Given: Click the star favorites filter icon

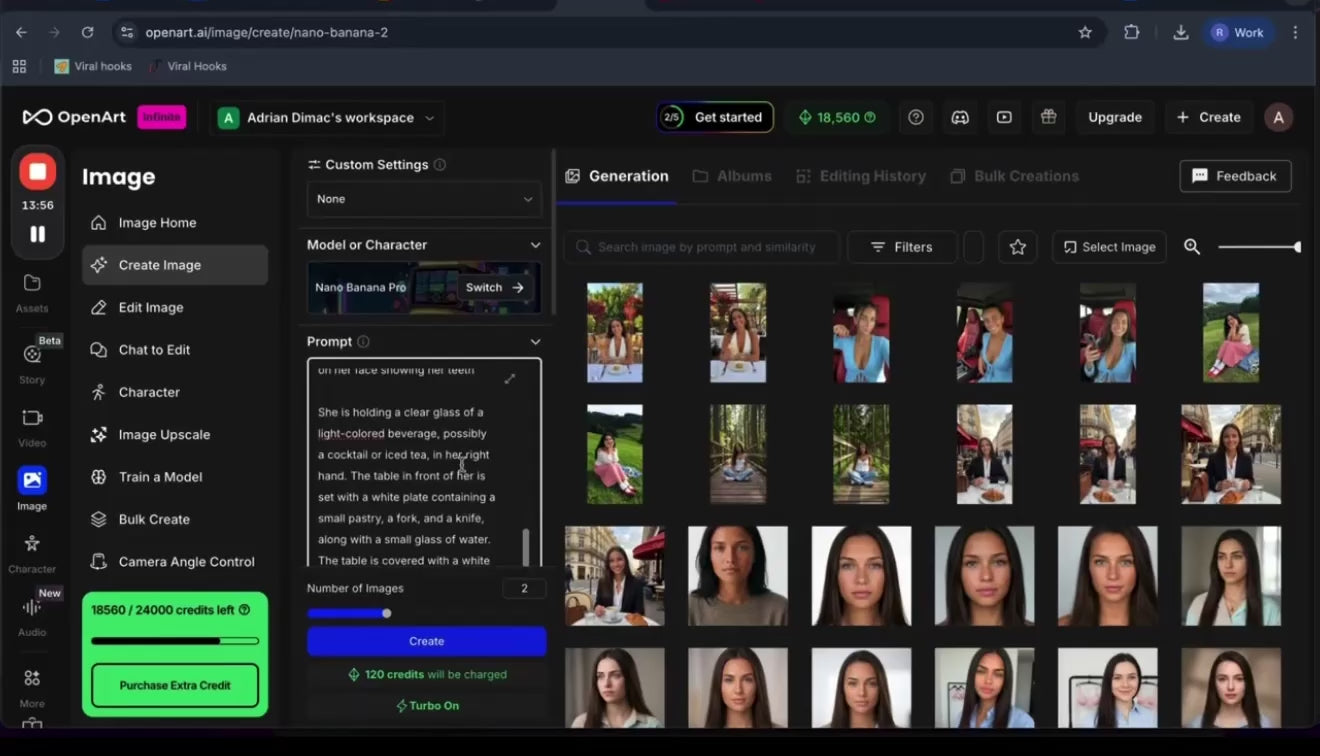Looking at the screenshot, I should coord(1017,247).
